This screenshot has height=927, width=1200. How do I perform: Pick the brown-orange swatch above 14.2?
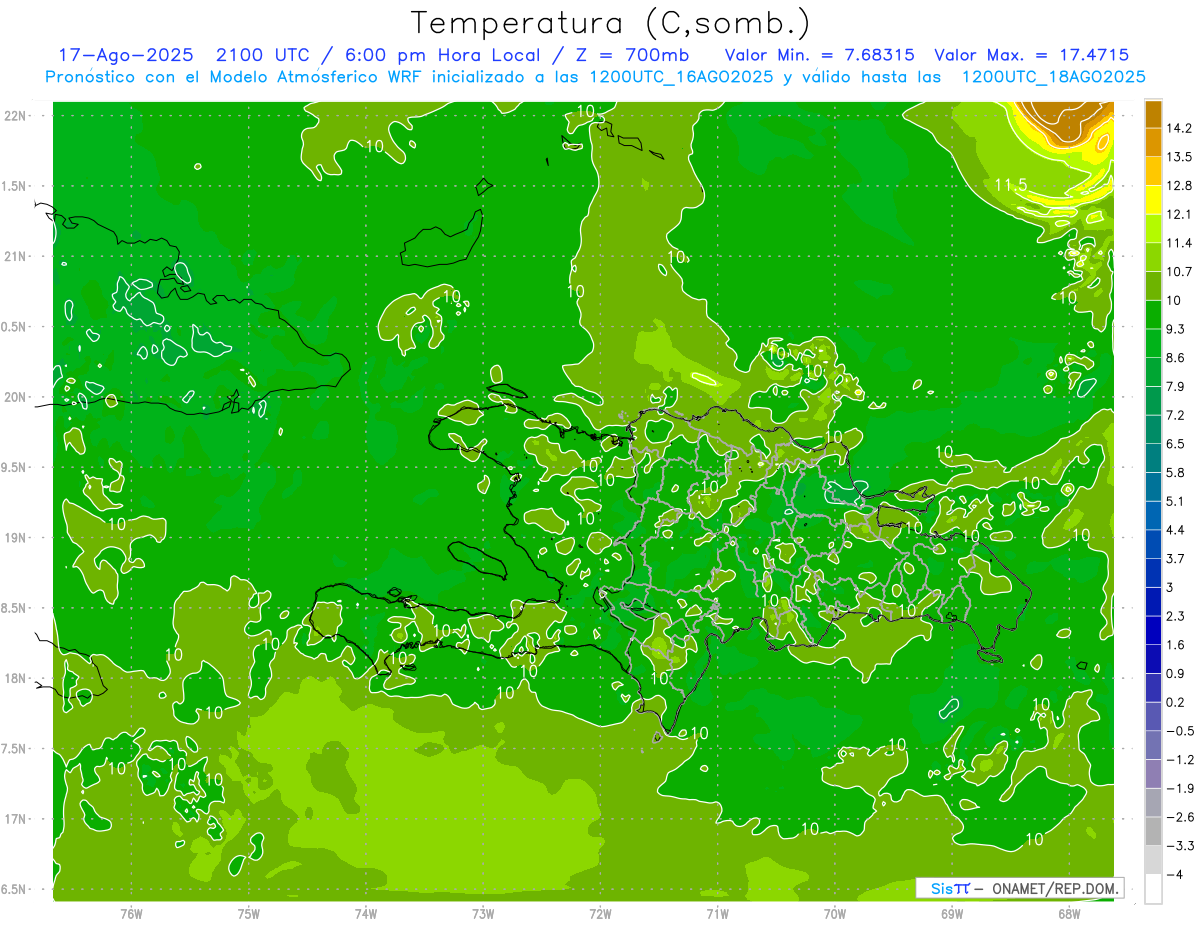[1153, 114]
